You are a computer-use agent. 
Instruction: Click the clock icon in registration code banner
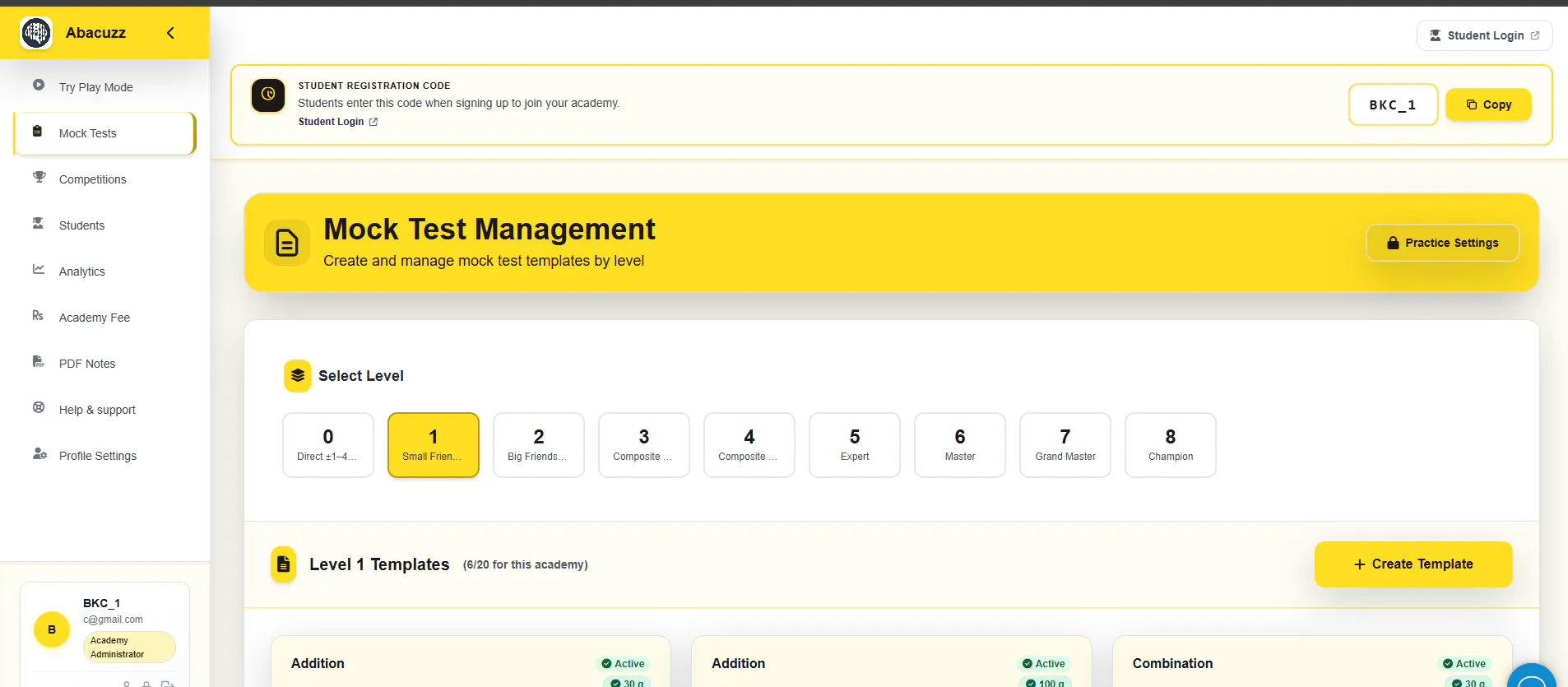click(268, 95)
